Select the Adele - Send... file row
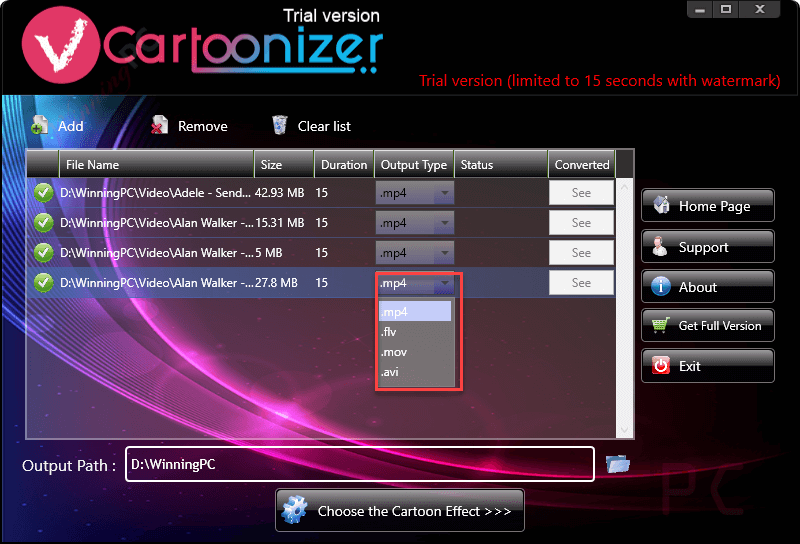 pos(321,193)
